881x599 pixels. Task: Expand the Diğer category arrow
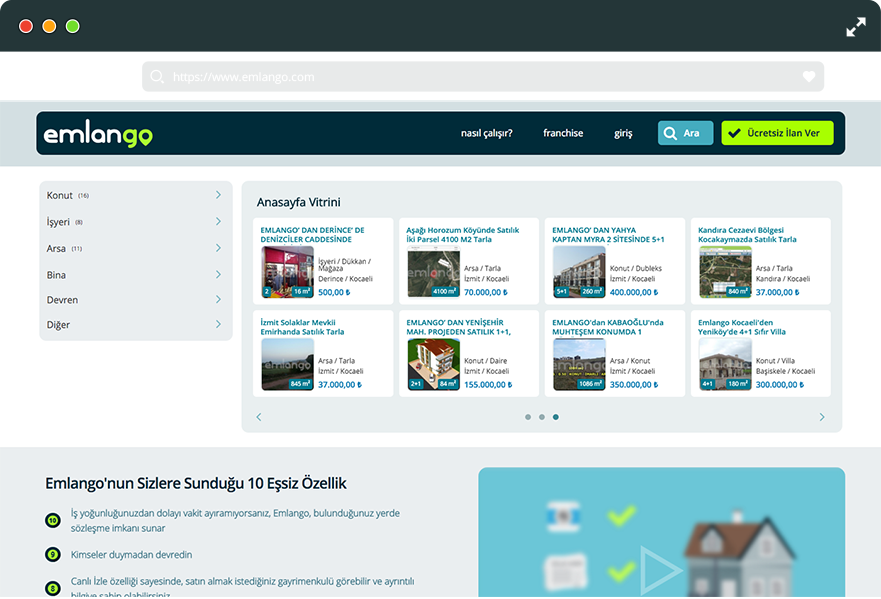click(218, 324)
